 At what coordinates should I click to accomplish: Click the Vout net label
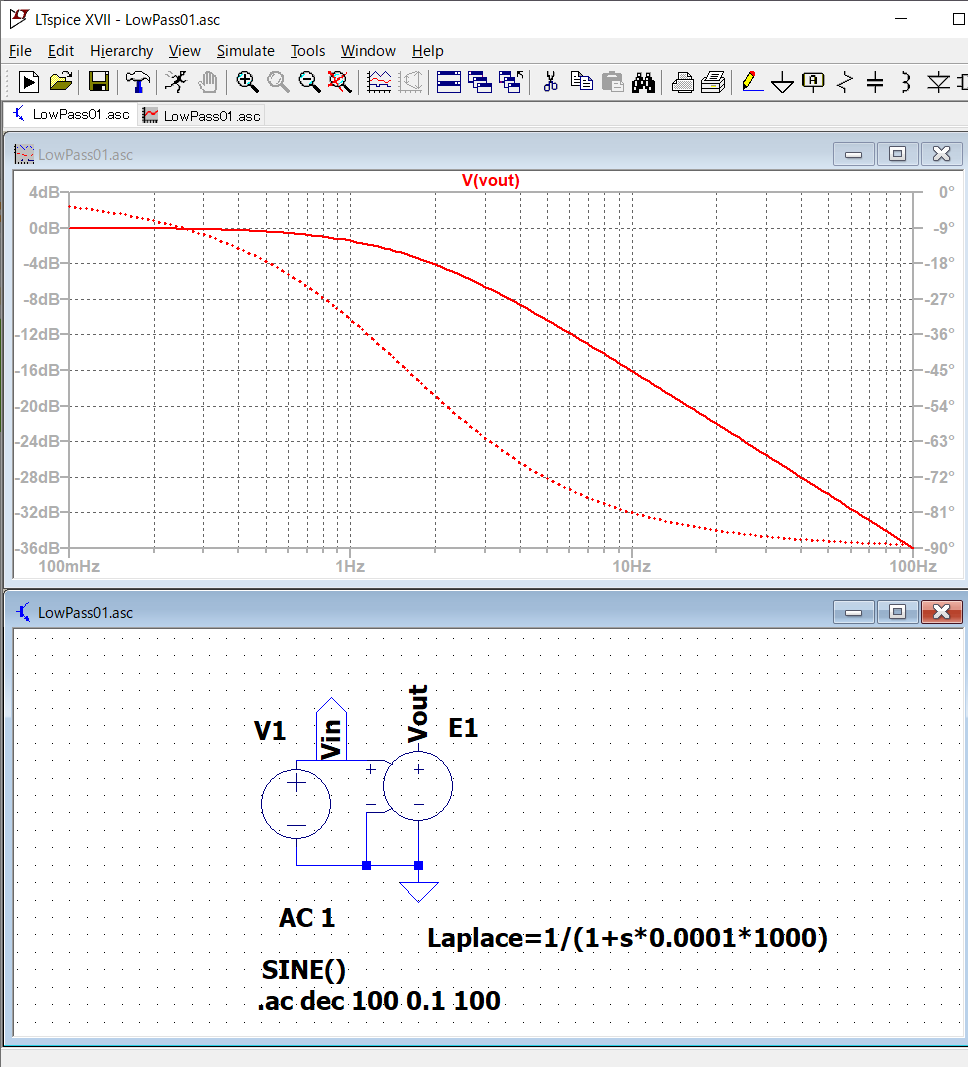[418, 714]
